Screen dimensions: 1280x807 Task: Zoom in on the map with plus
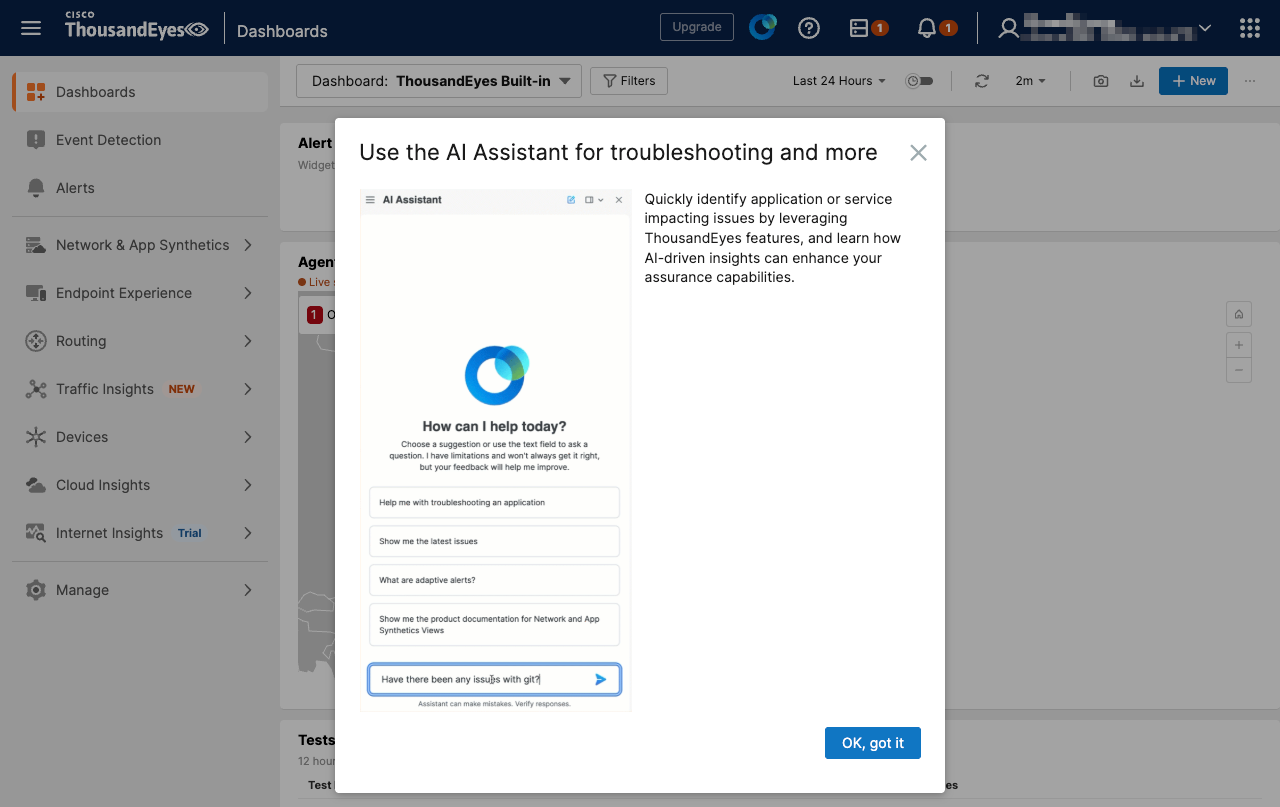click(x=1239, y=345)
